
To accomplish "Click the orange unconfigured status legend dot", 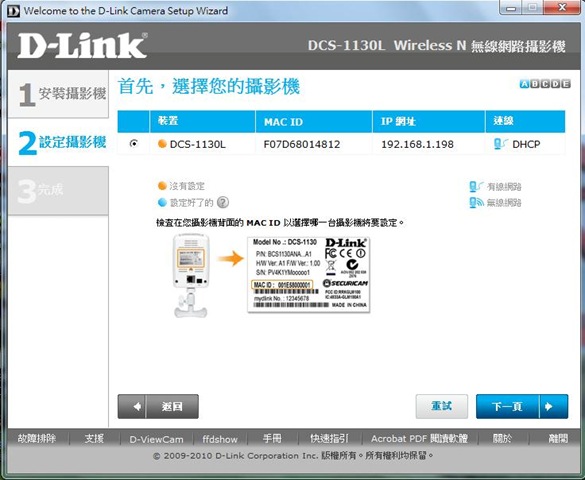I will click(x=162, y=186).
